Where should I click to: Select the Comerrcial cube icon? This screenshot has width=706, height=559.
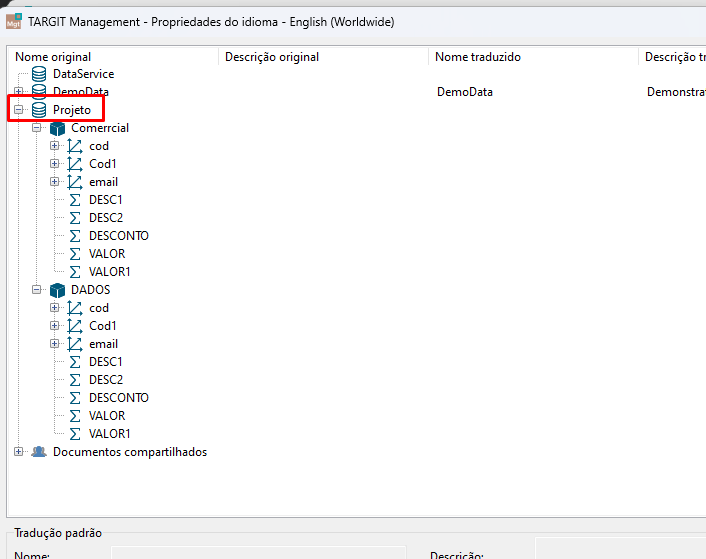click(x=57, y=128)
